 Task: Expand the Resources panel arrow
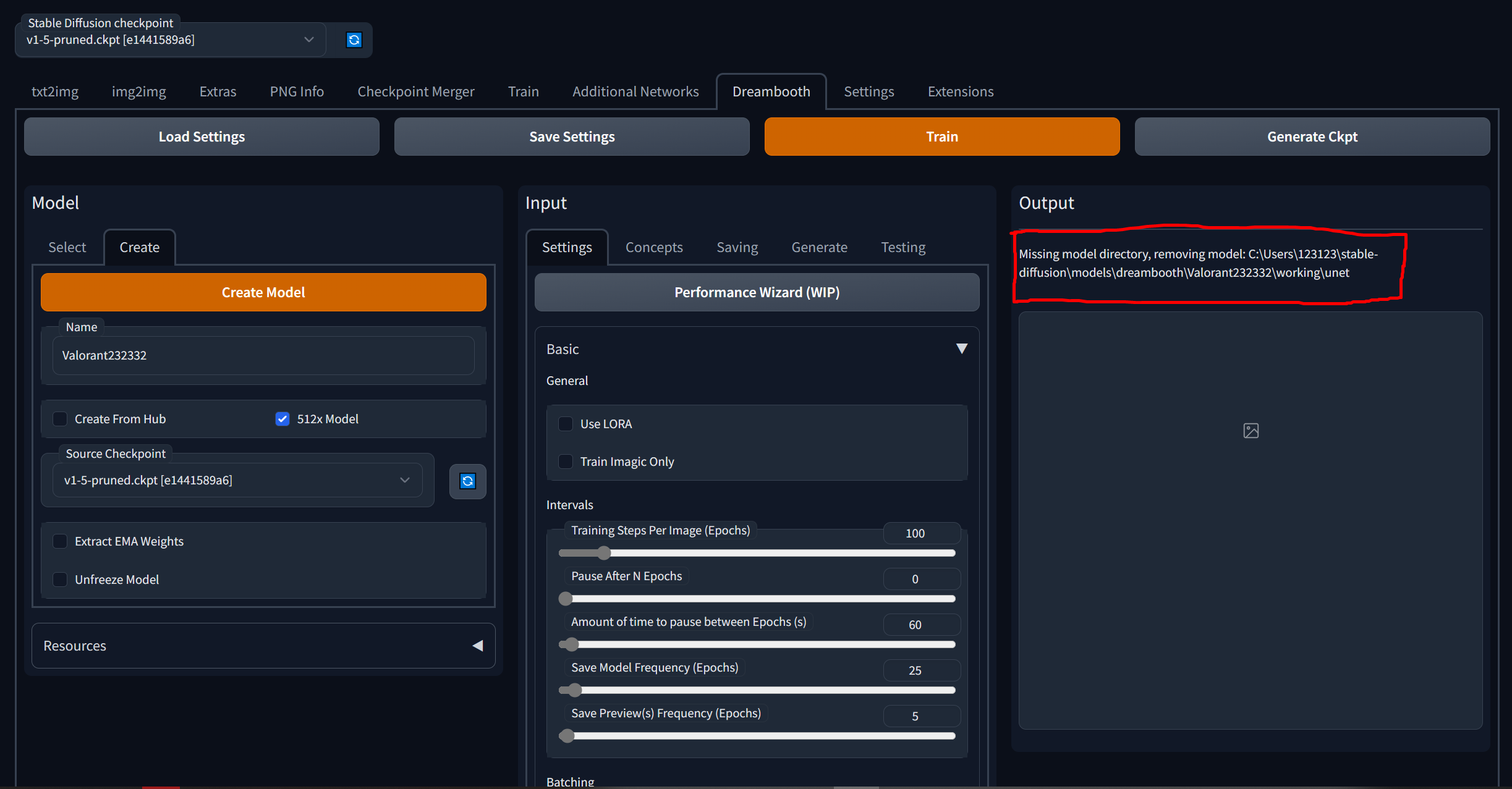click(477, 646)
